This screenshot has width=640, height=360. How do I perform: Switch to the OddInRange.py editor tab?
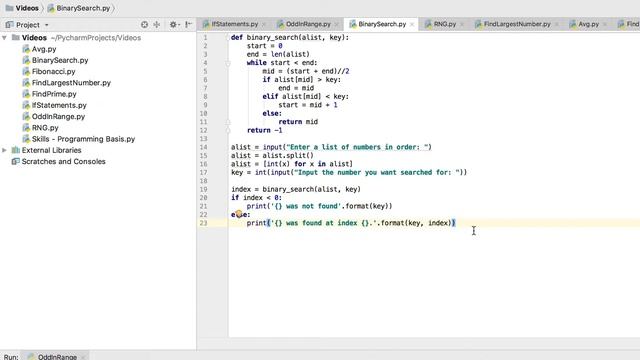click(x=308, y=24)
